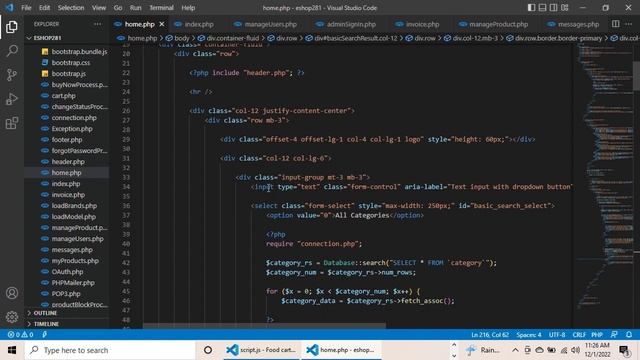This screenshot has height=360, width=640.
Task: Click home.php eshop taskbar button
Action: tap(341, 350)
